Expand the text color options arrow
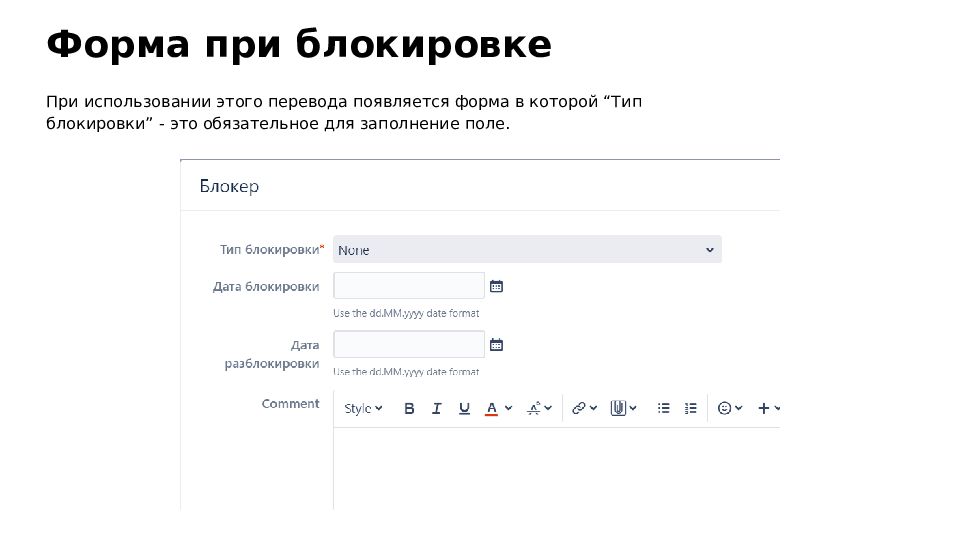 508,408
